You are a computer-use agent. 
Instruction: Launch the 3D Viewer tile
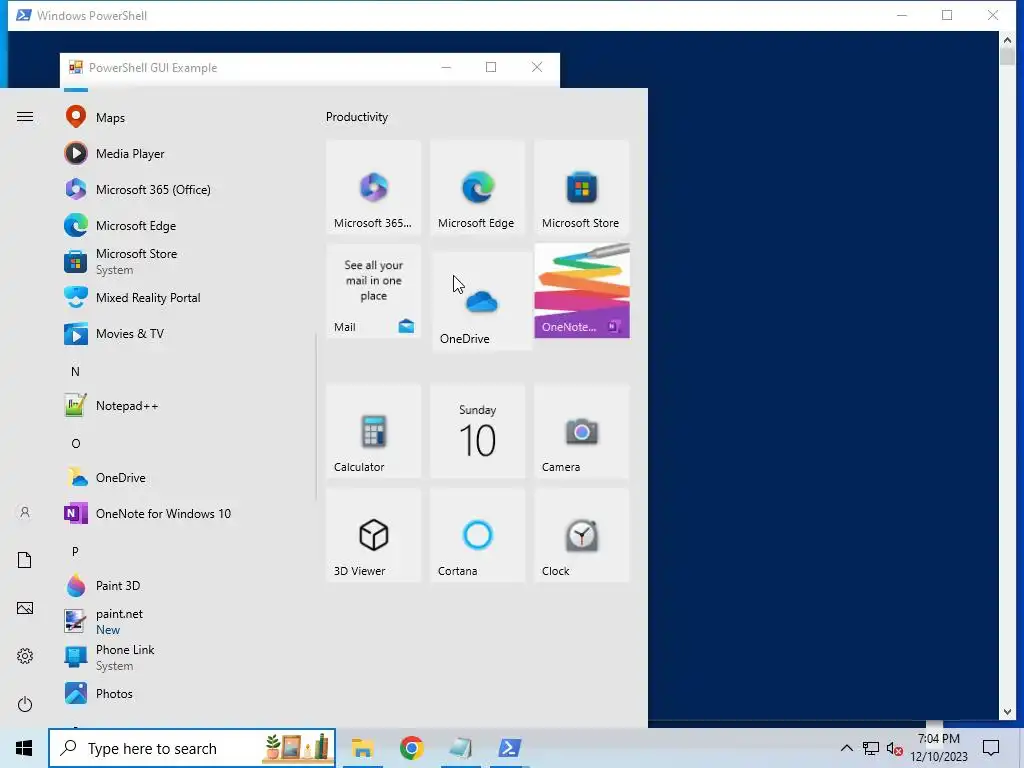(x=374, y=536)
